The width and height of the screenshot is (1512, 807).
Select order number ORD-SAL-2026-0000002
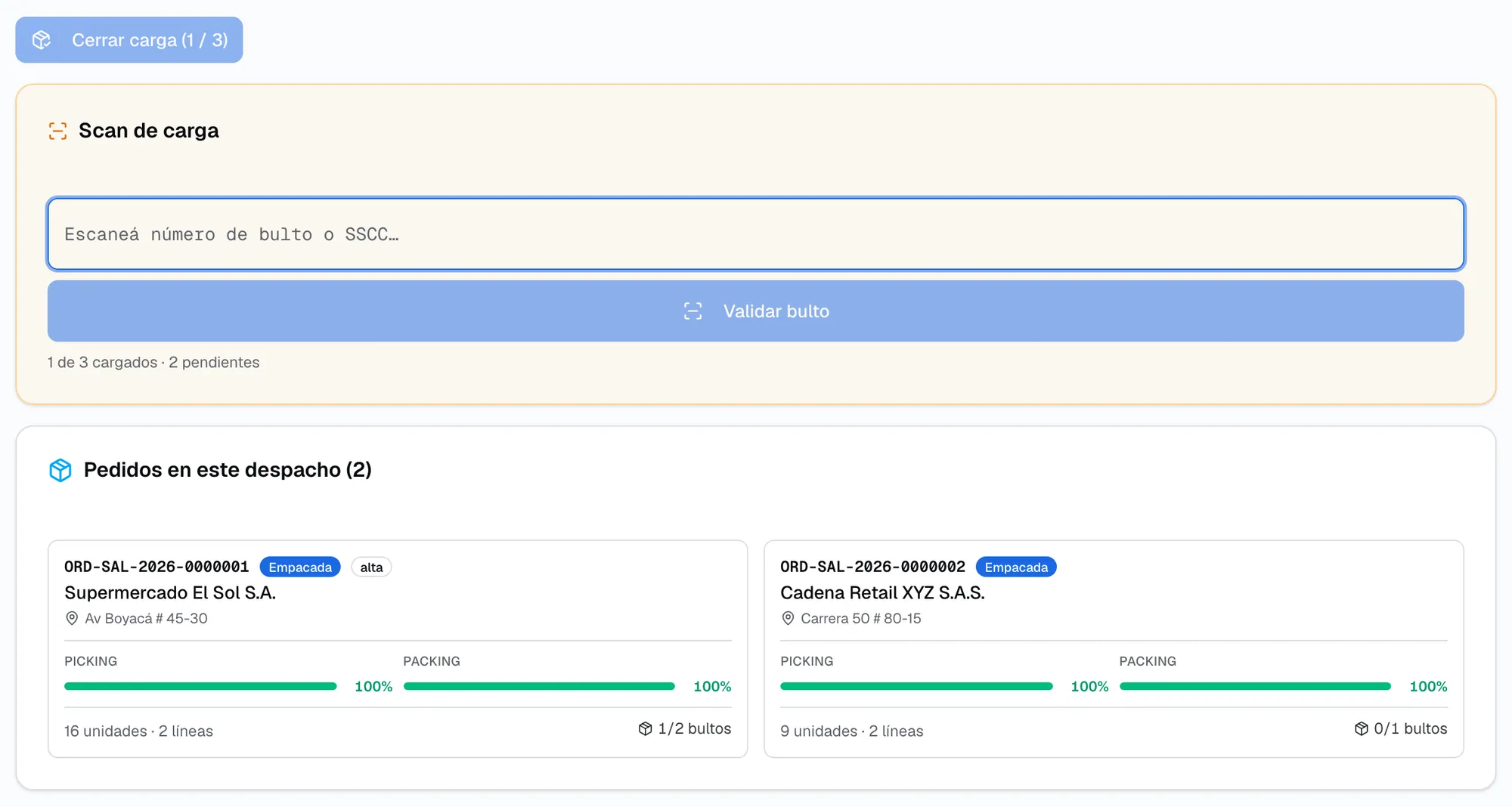coord(872,567)
